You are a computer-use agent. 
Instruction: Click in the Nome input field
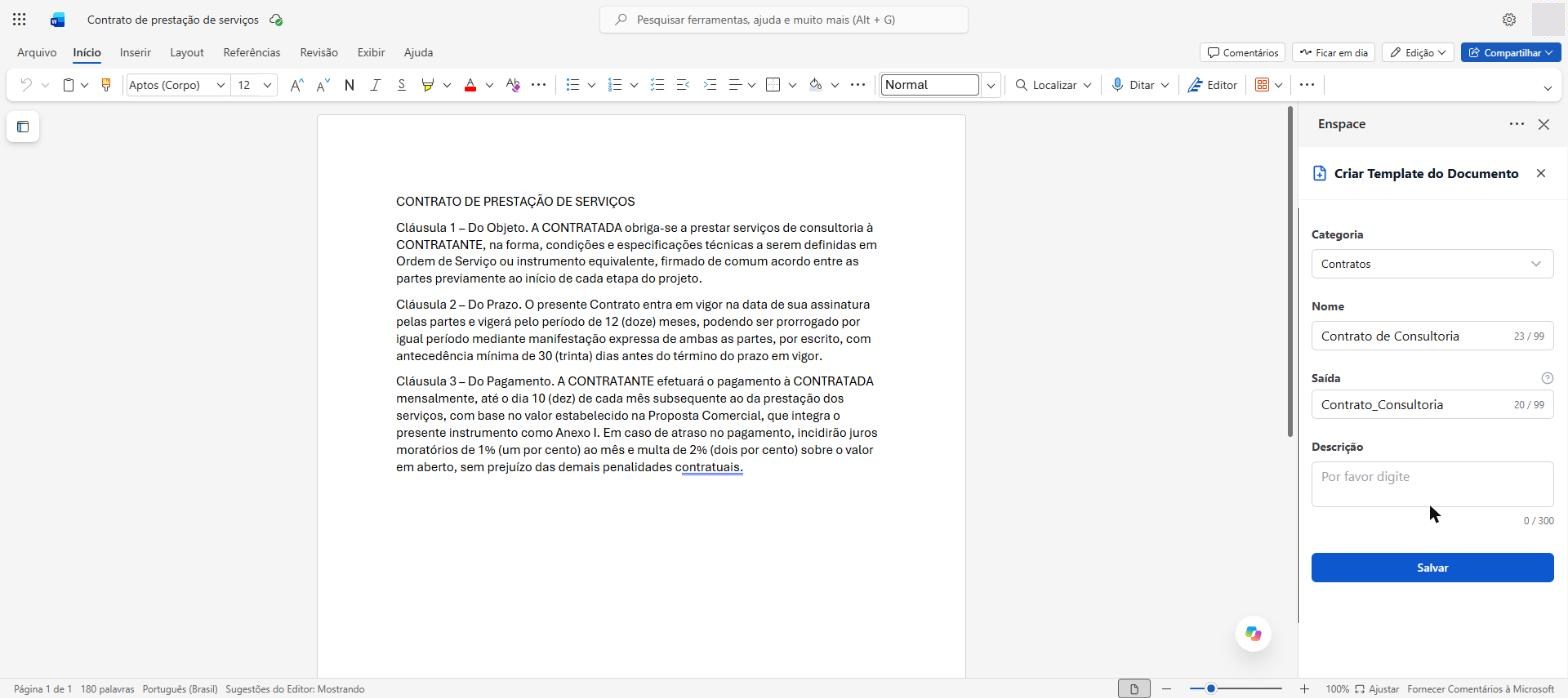1432,336
